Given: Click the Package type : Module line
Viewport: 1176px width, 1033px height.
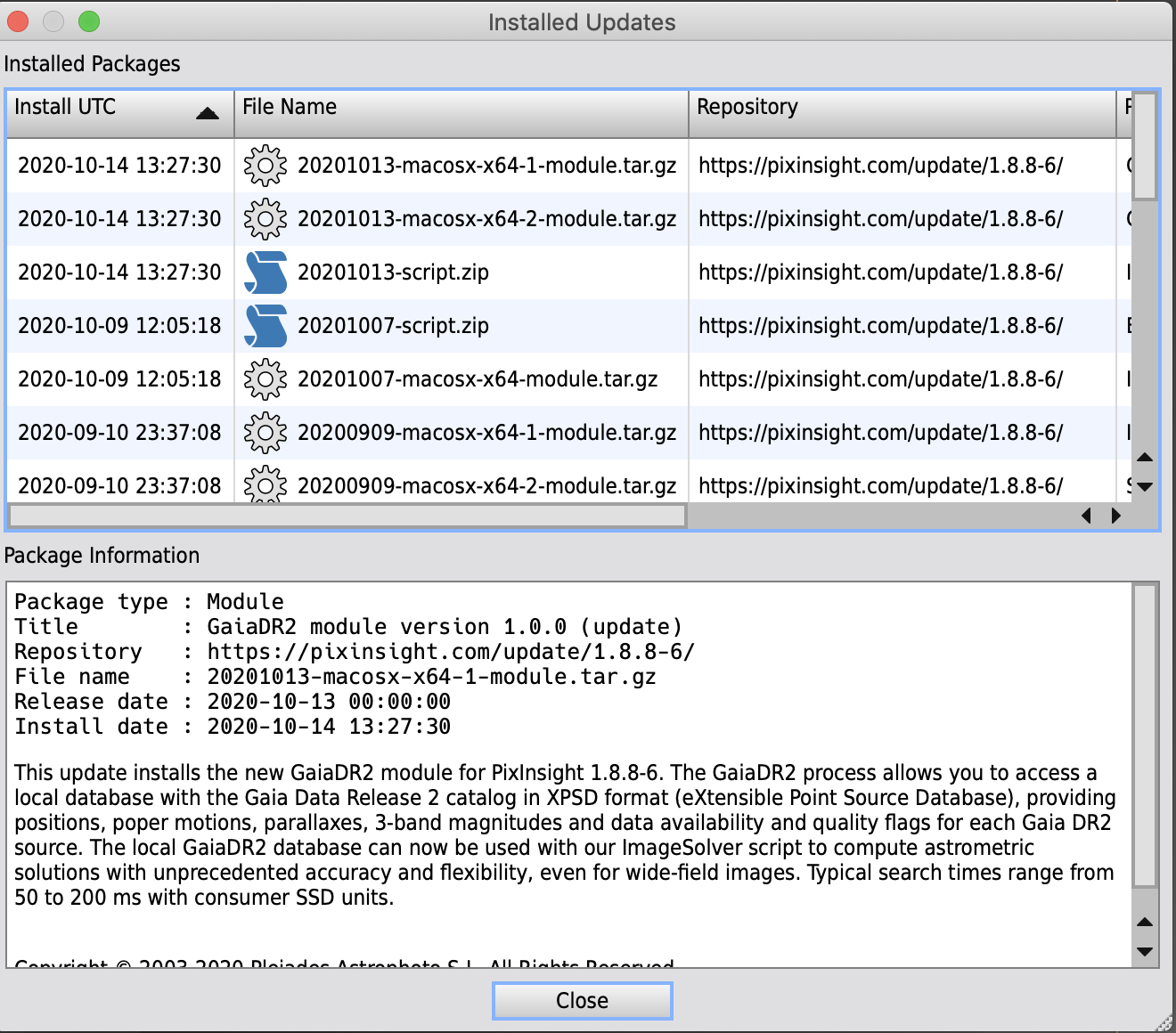Looking at the screenshot, I should click(149, 602).
